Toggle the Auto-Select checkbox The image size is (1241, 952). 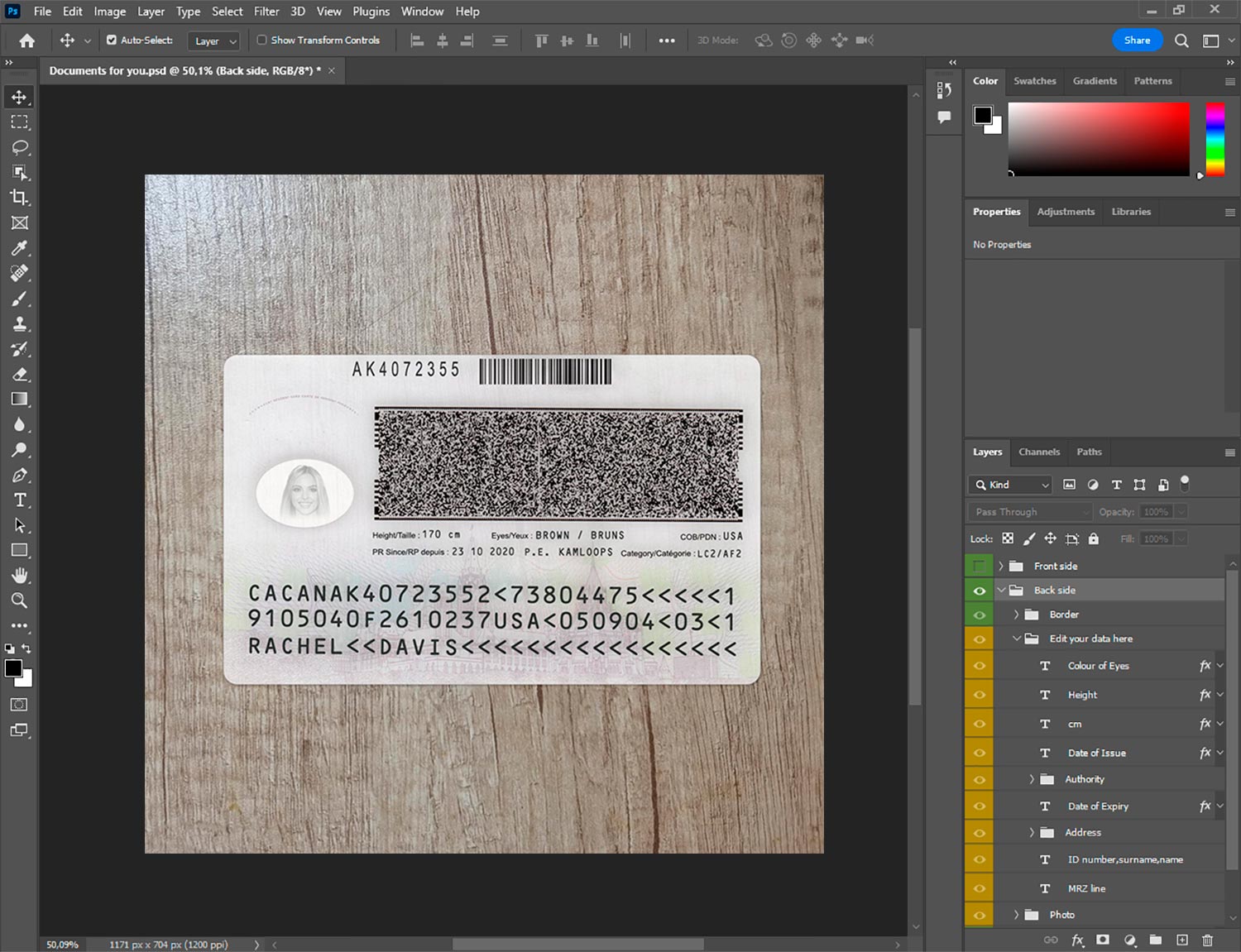coord(112,40)
